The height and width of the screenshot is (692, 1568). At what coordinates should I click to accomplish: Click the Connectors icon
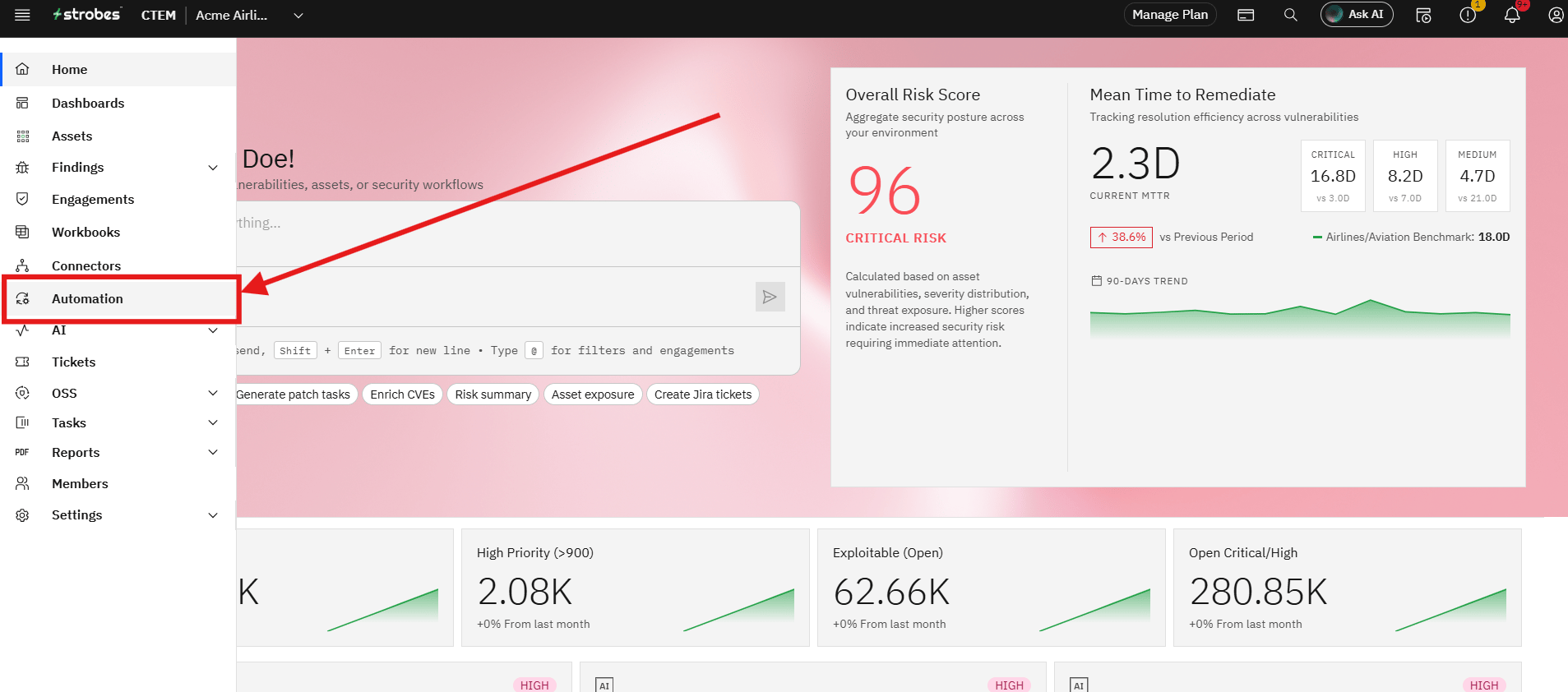click(x=22, y=265)
